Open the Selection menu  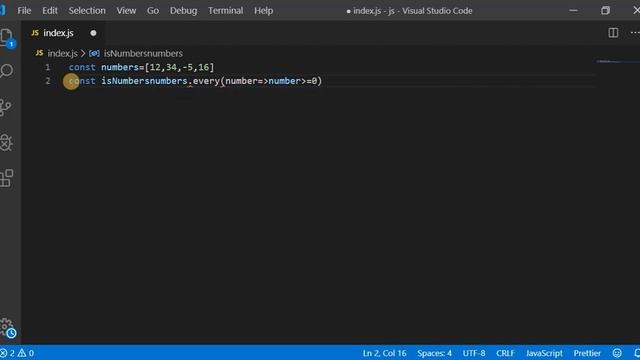87,11
